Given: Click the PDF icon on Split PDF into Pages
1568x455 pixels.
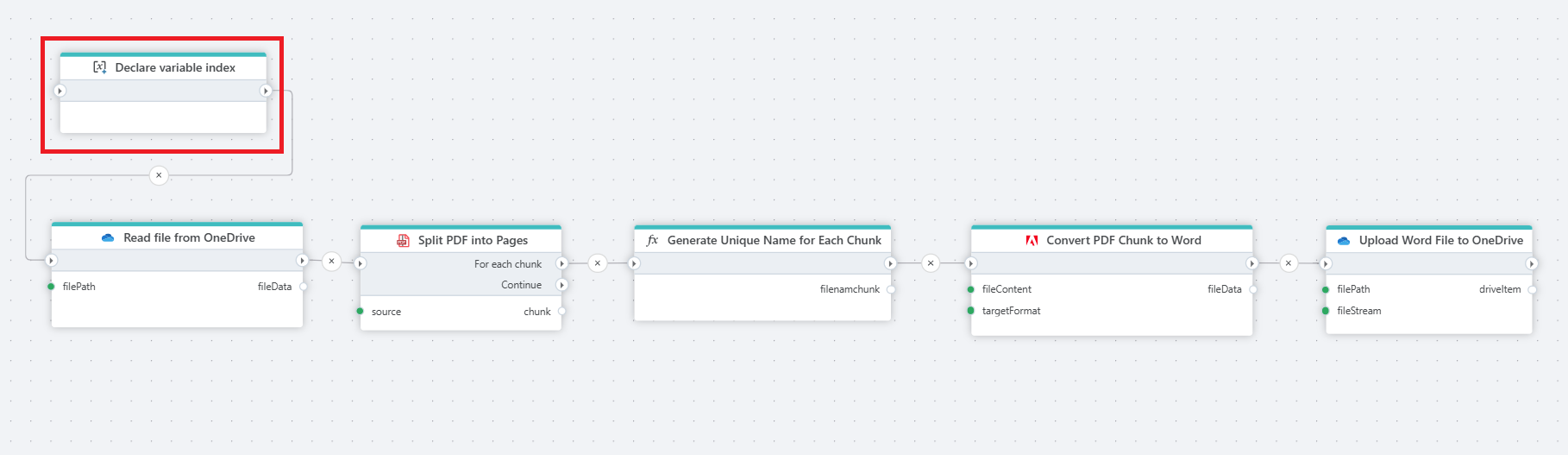Looking at the screenshot, I should (x=403, y=241).
